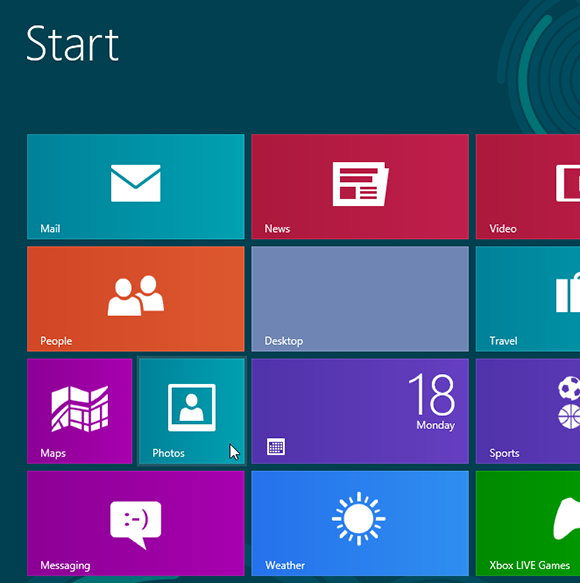The width and height of the screenshot is (580, 583).
Task: Launch the Video tile
Action: pos(528,187)
